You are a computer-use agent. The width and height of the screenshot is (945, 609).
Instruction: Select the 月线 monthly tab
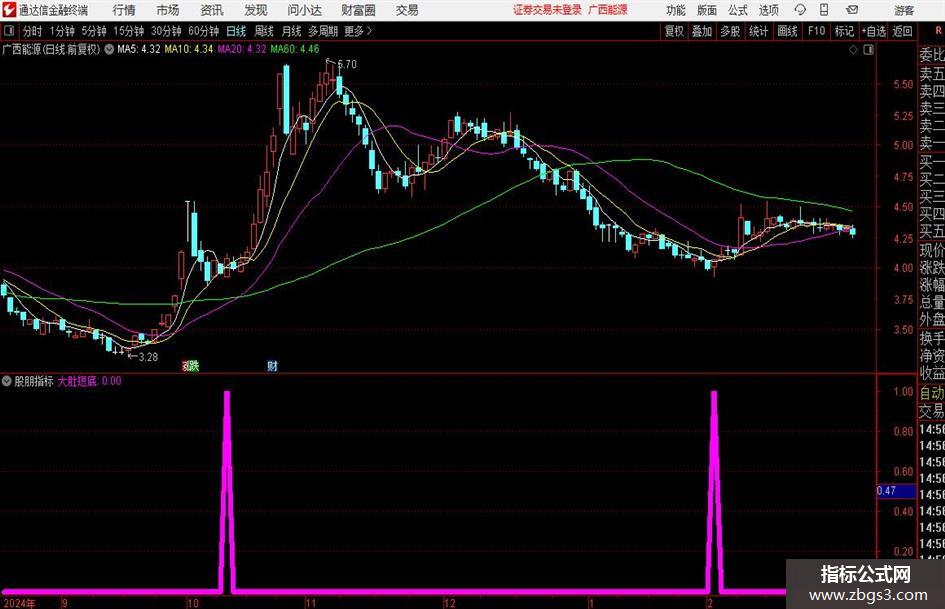tap(292, 31)
